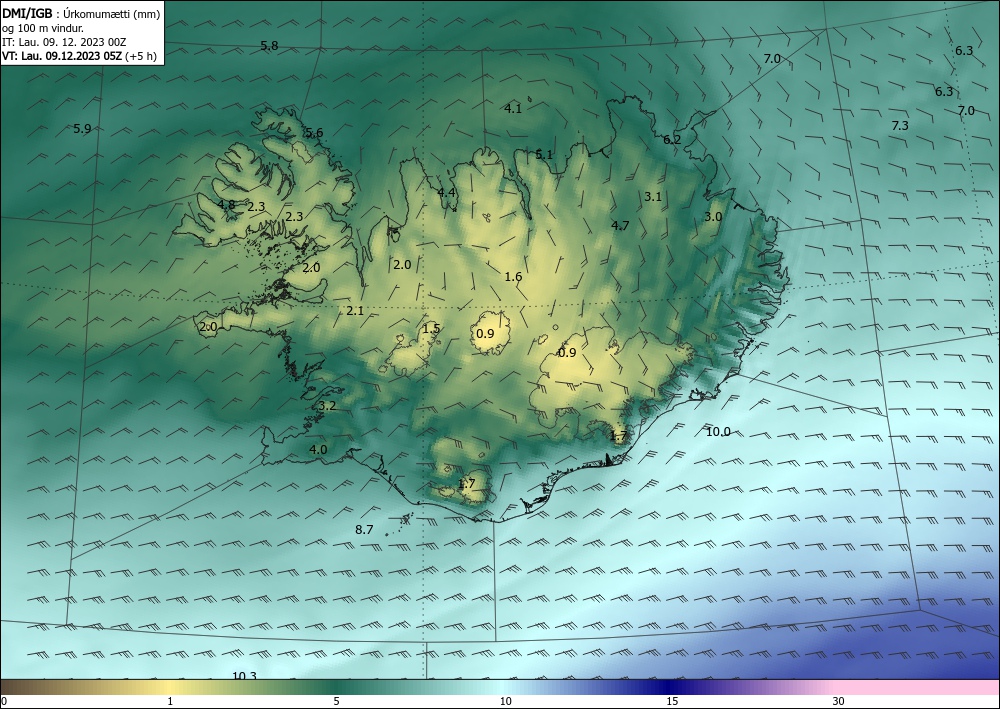Click the 5.1 value on the north coast

[x=544, y=155]
